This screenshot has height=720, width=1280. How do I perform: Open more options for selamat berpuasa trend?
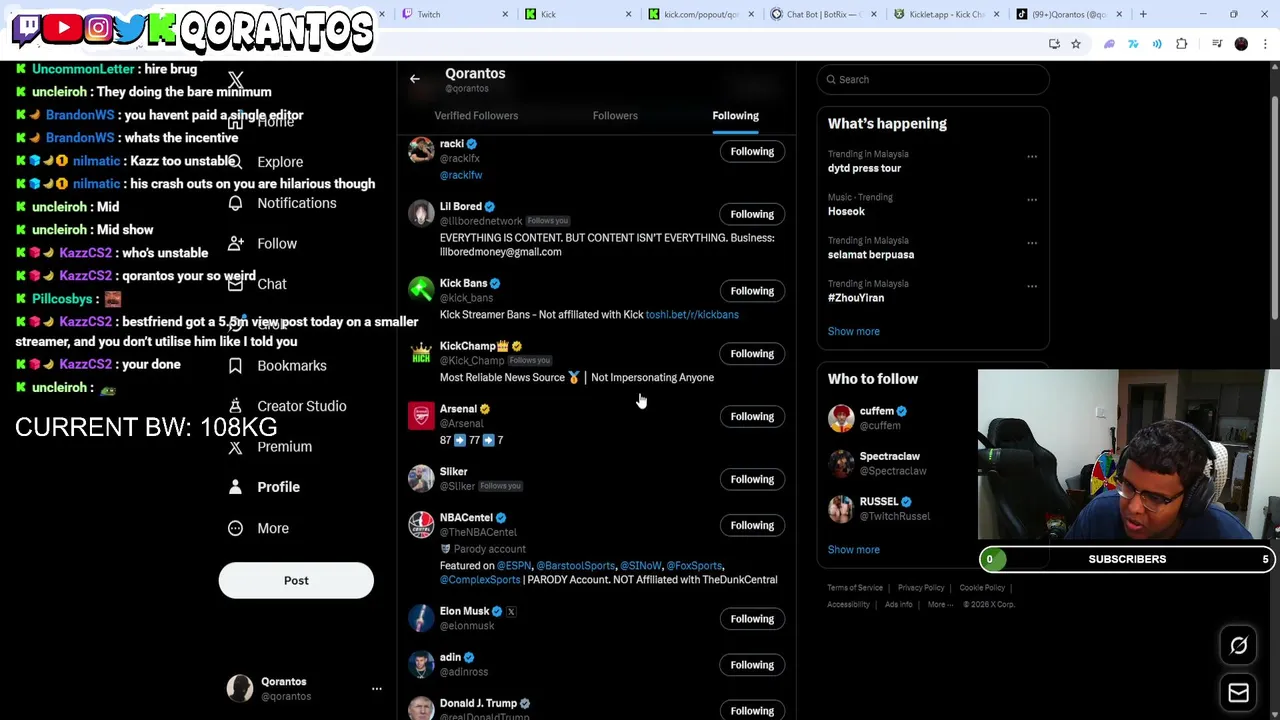coord(1032,243)
